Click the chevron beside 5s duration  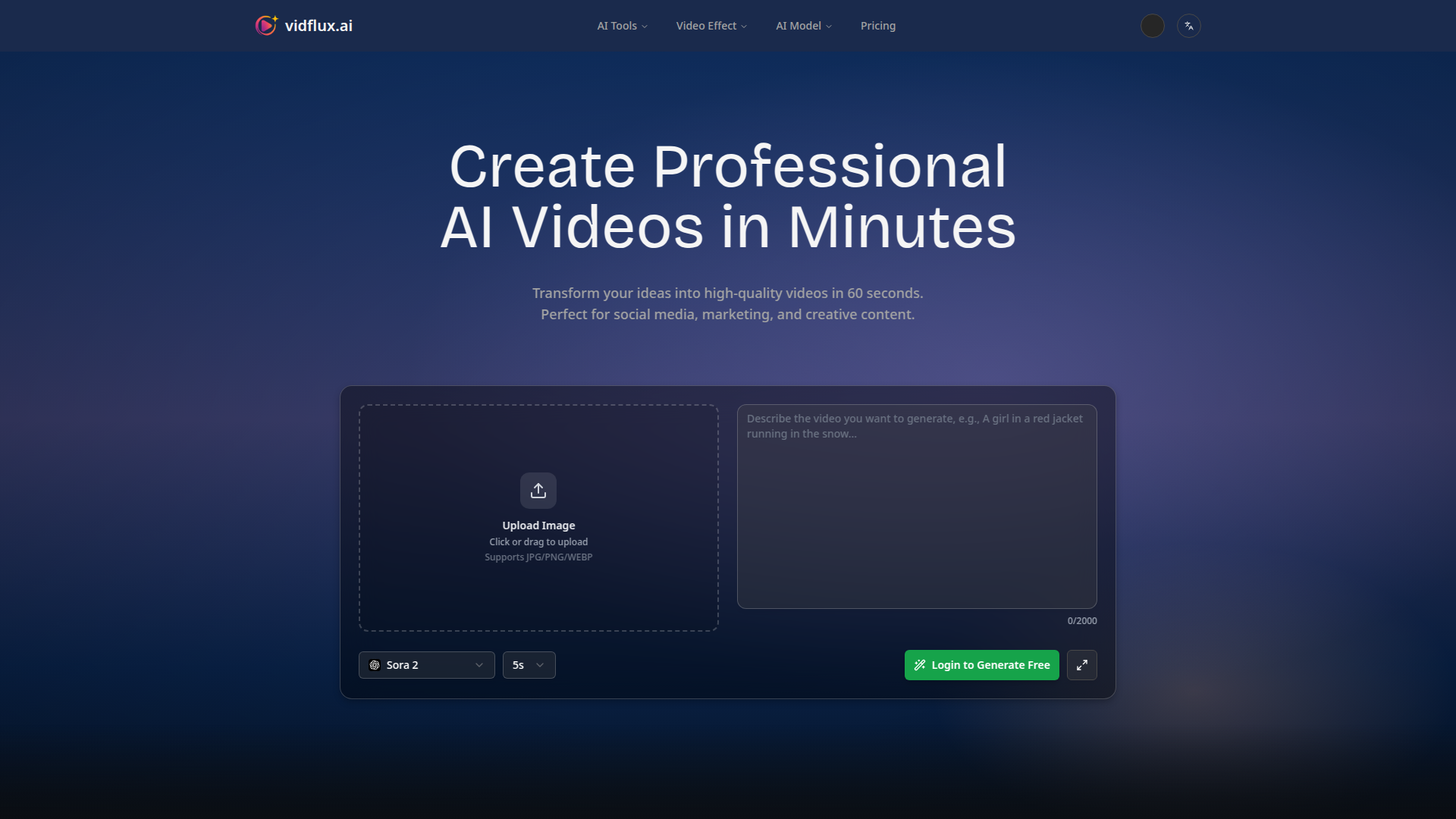540,665
